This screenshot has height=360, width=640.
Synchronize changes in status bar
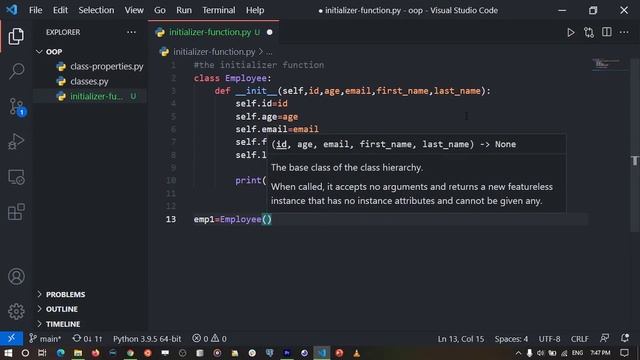click(x=87, y=339)
